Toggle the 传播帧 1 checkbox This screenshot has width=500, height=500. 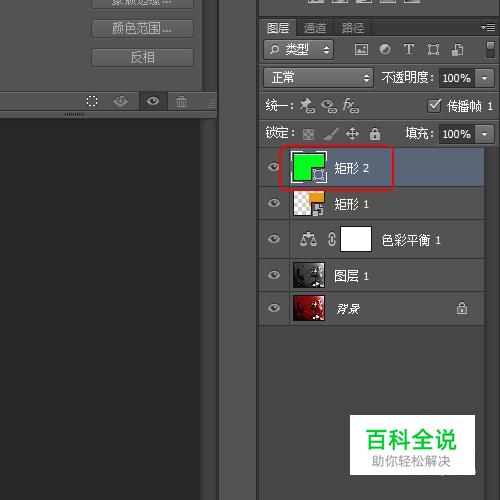click(434, 106)
